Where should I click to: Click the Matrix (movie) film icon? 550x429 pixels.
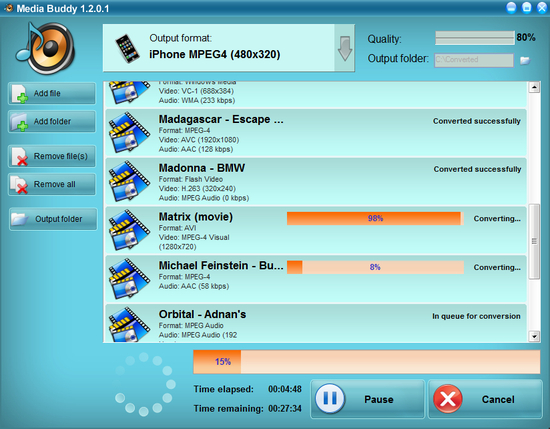129,229
